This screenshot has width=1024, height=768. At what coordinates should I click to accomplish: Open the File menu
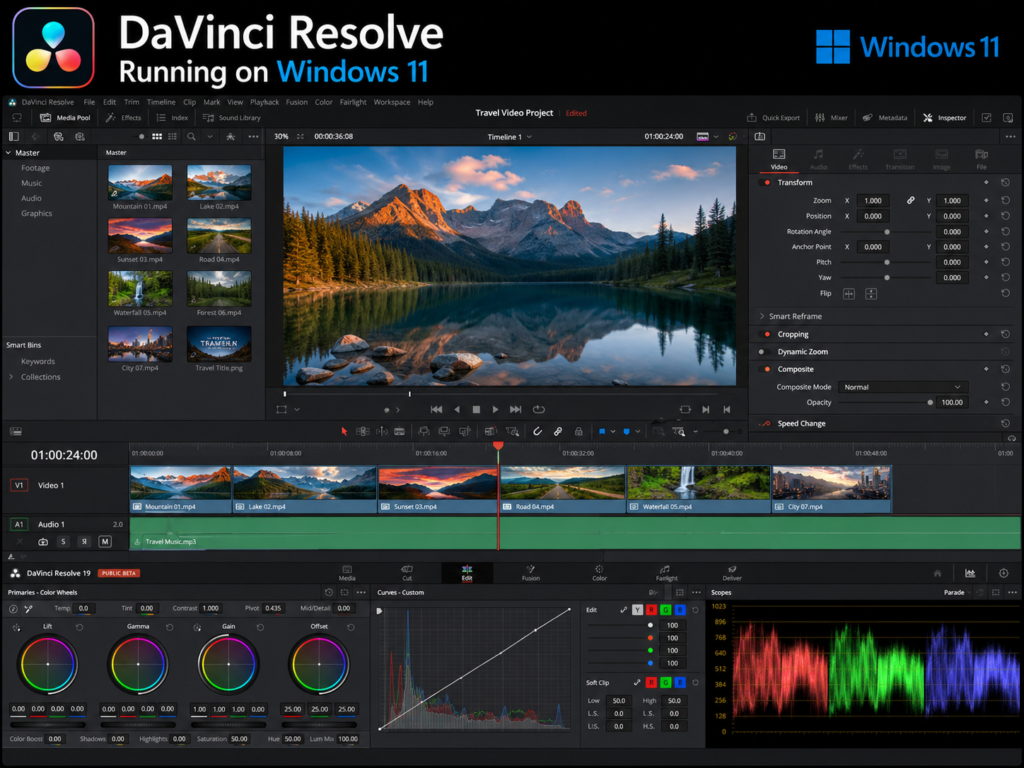coord(89,102)
